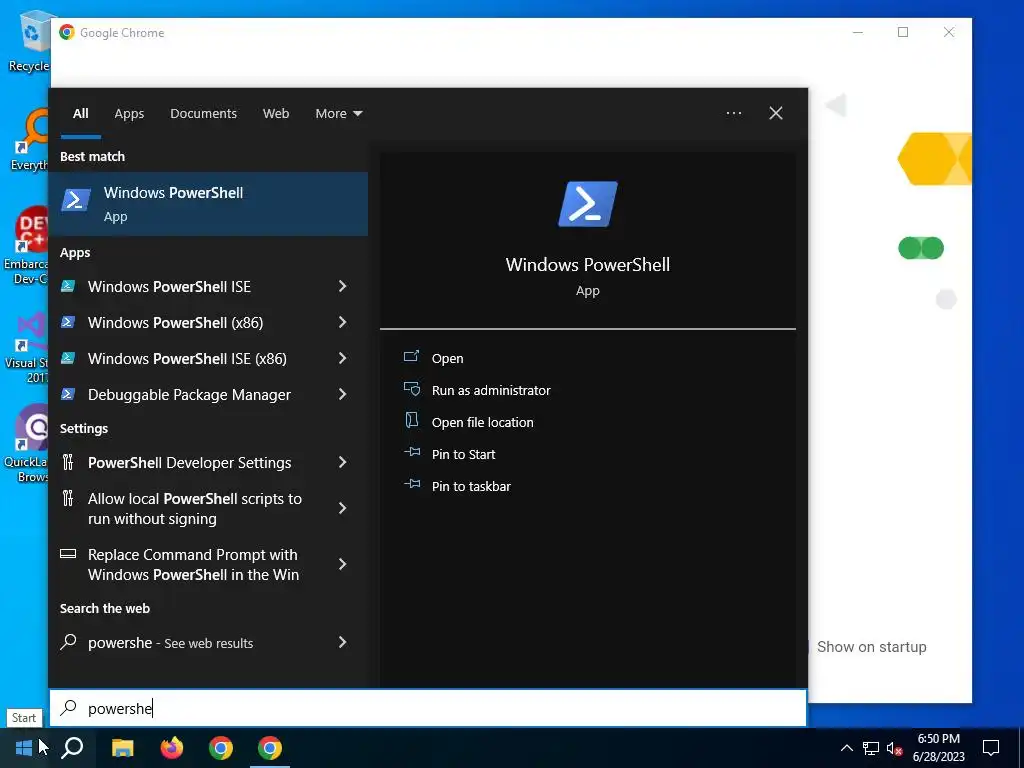Open the notification center icon
1024x768 pixels.
[x=991, y=748]
